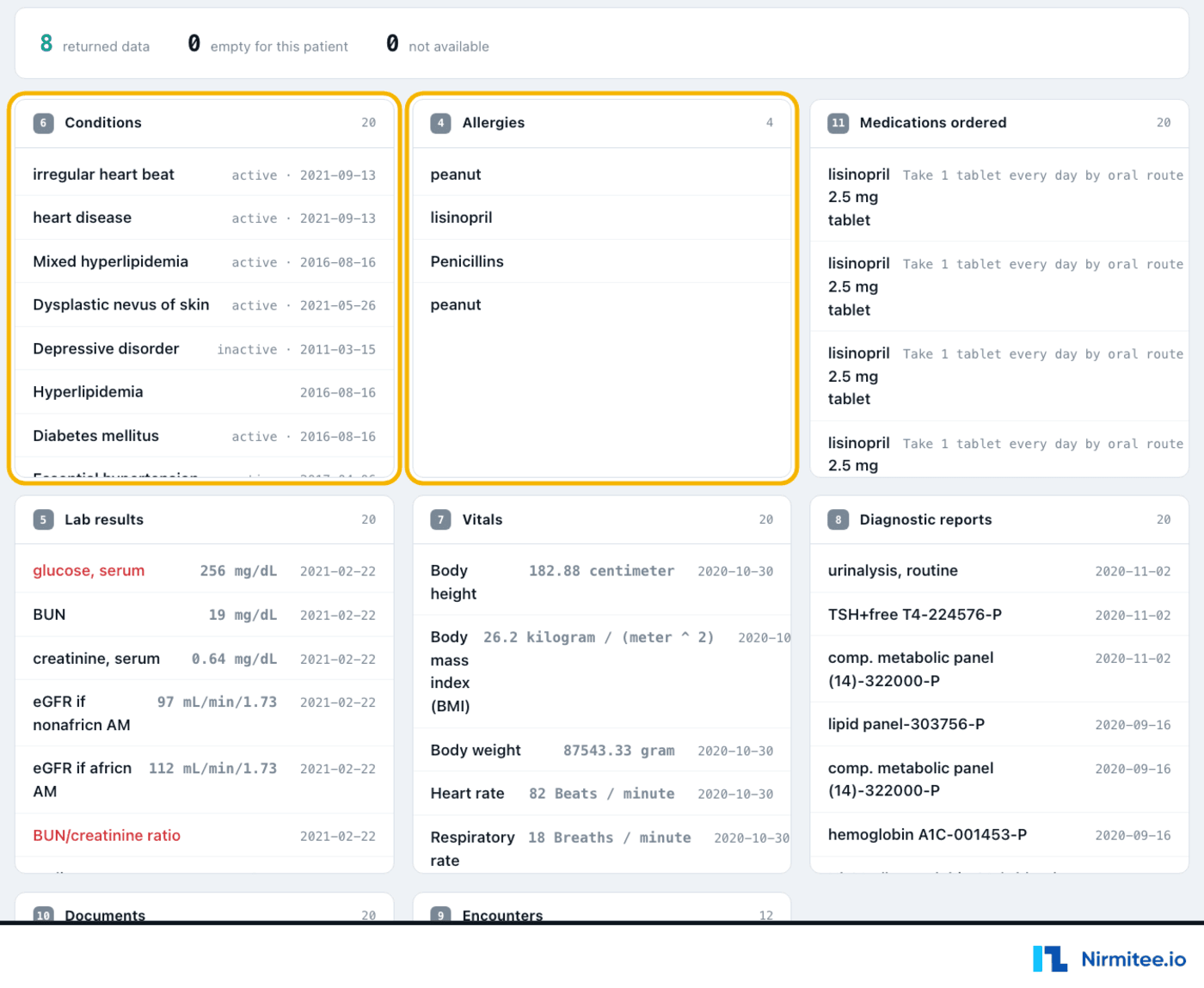Click the BUN/creatinine ratio result
1204x988 pixels.
pyautogui.click(x=205, y=835)
